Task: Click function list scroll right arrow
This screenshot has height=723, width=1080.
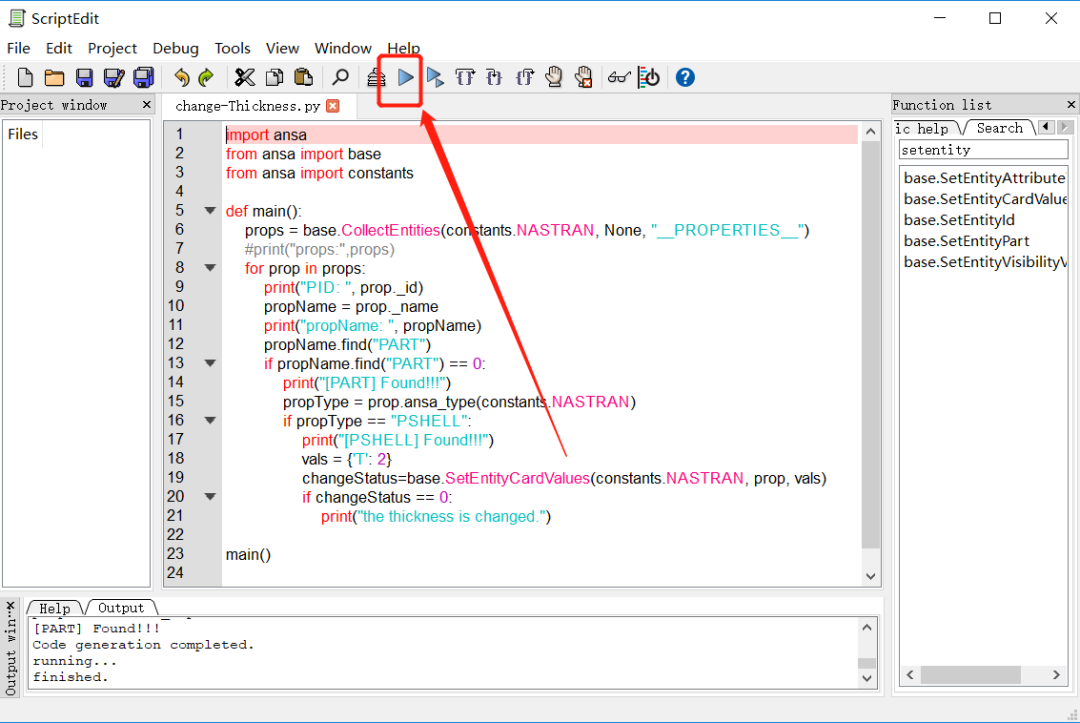Action: 1057,675
